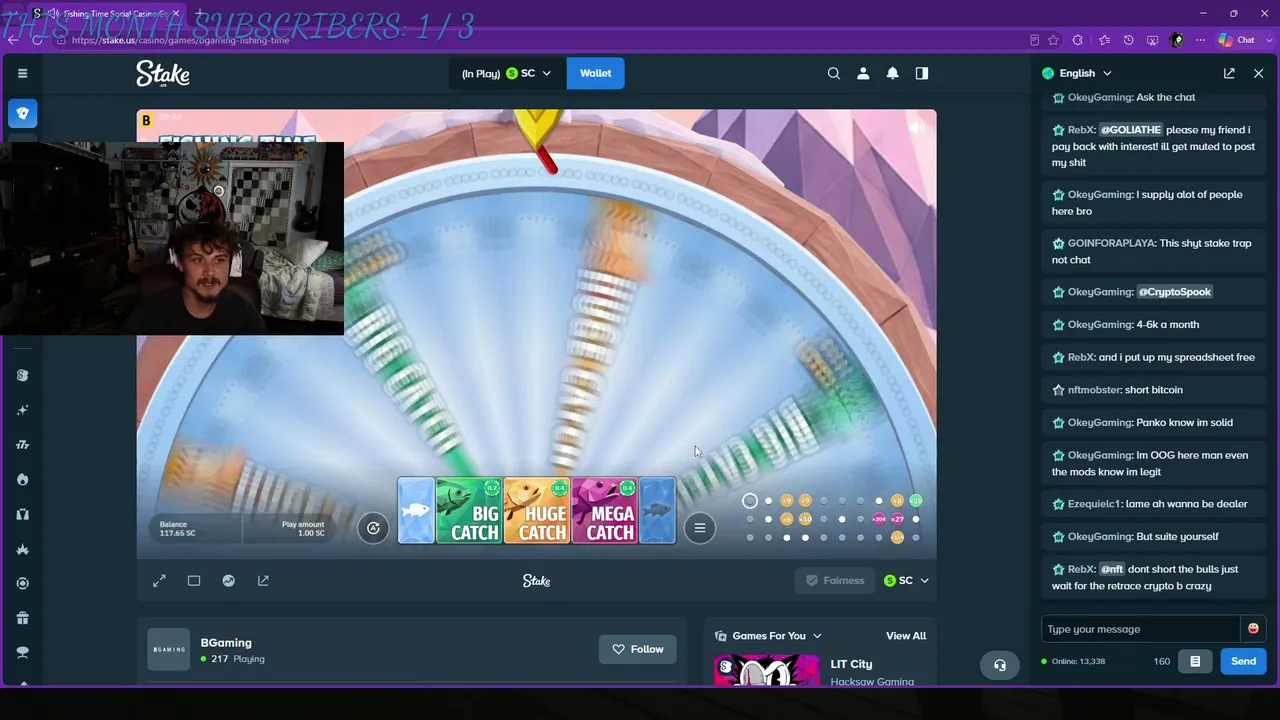The width and height of the screenshot is (1280, 720).
Task: Open Copilot Chat in the browser
Action: (x=1236, y=40)
